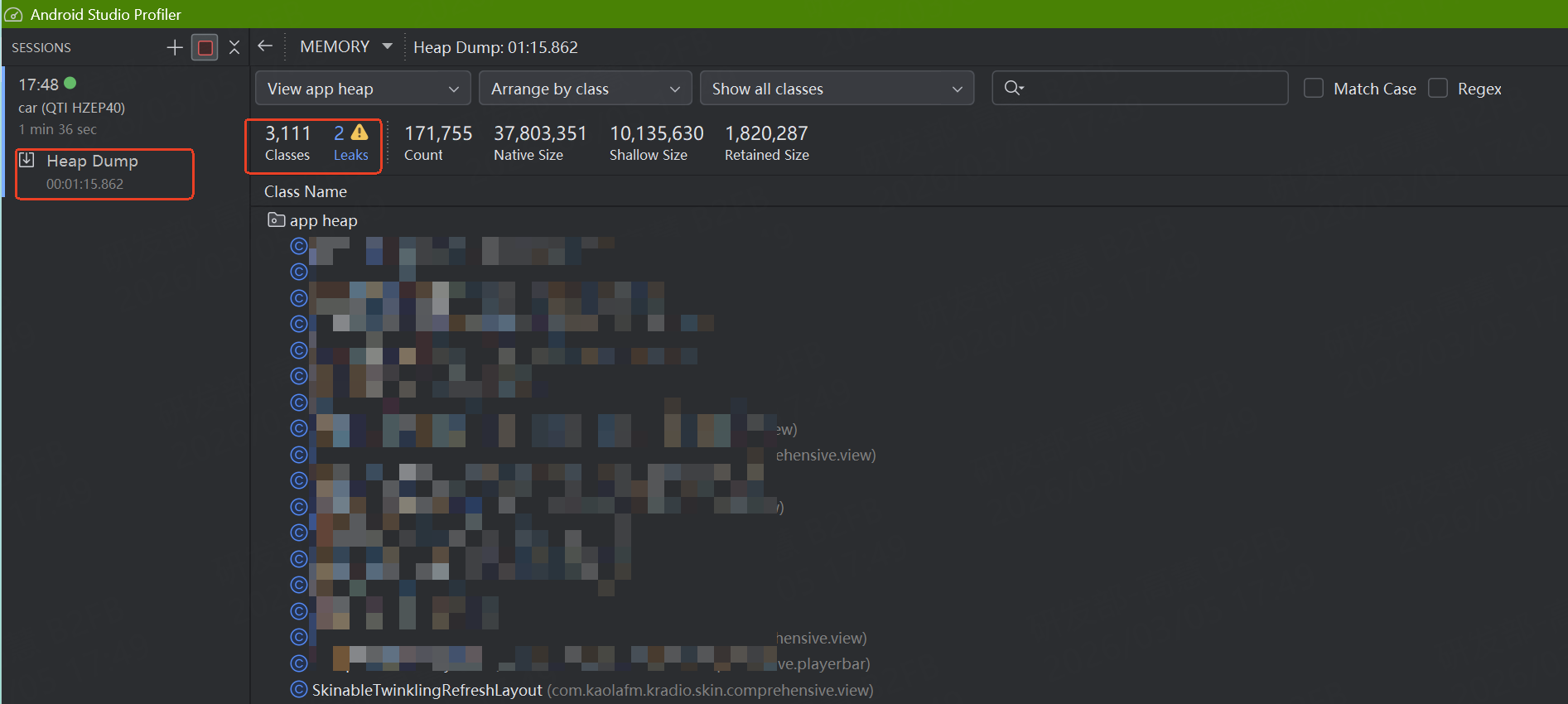Screen dimensions: 1568x704
Task: Open the MEMORY profiler dropdown
Action: click(346, 46)
